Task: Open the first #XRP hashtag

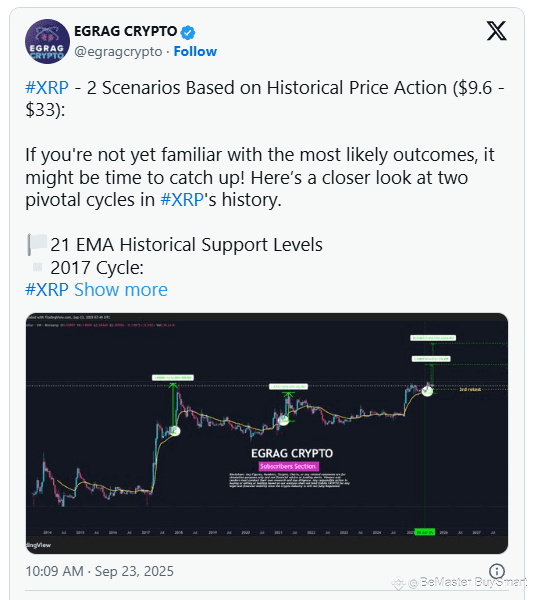Action: click(47, 88)
